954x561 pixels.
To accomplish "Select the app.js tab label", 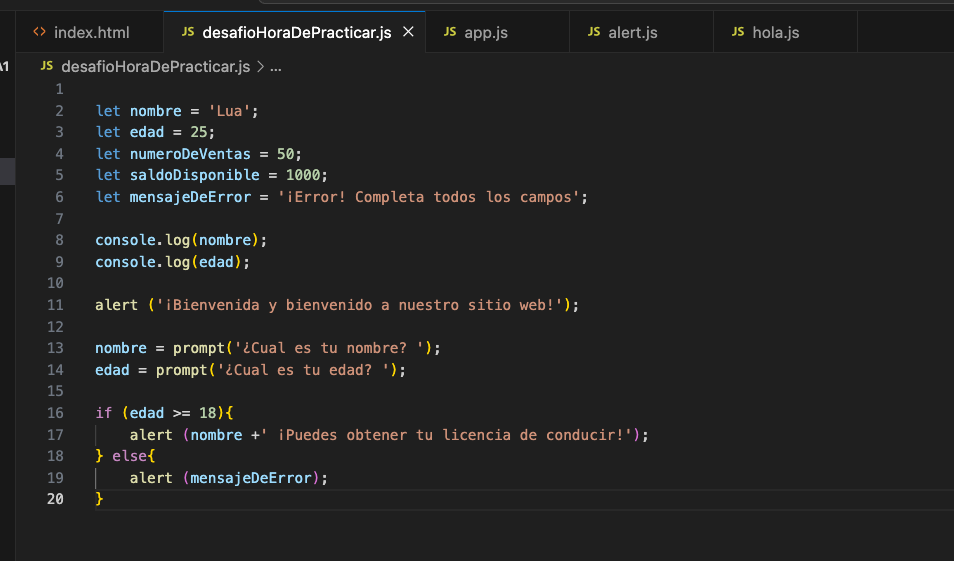I will click(x=486, y=32).
